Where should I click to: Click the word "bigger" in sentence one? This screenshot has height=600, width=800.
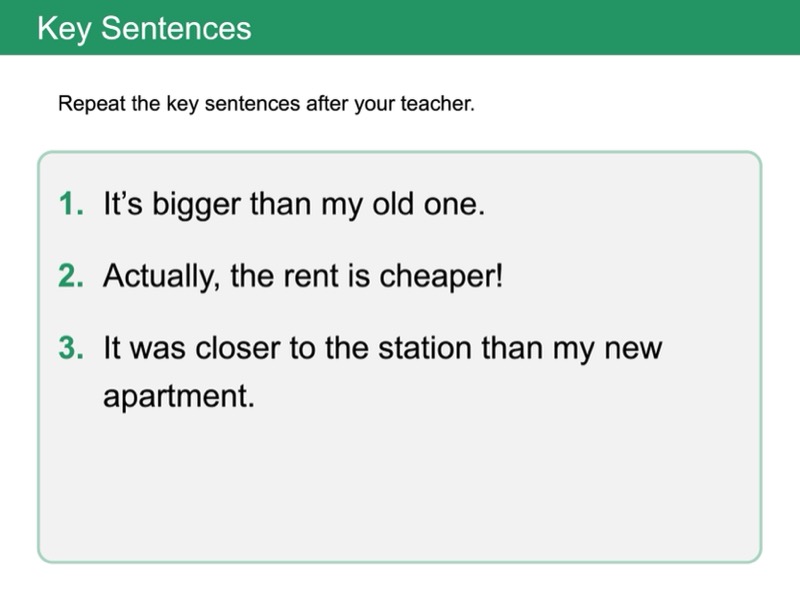click(192, 205)
